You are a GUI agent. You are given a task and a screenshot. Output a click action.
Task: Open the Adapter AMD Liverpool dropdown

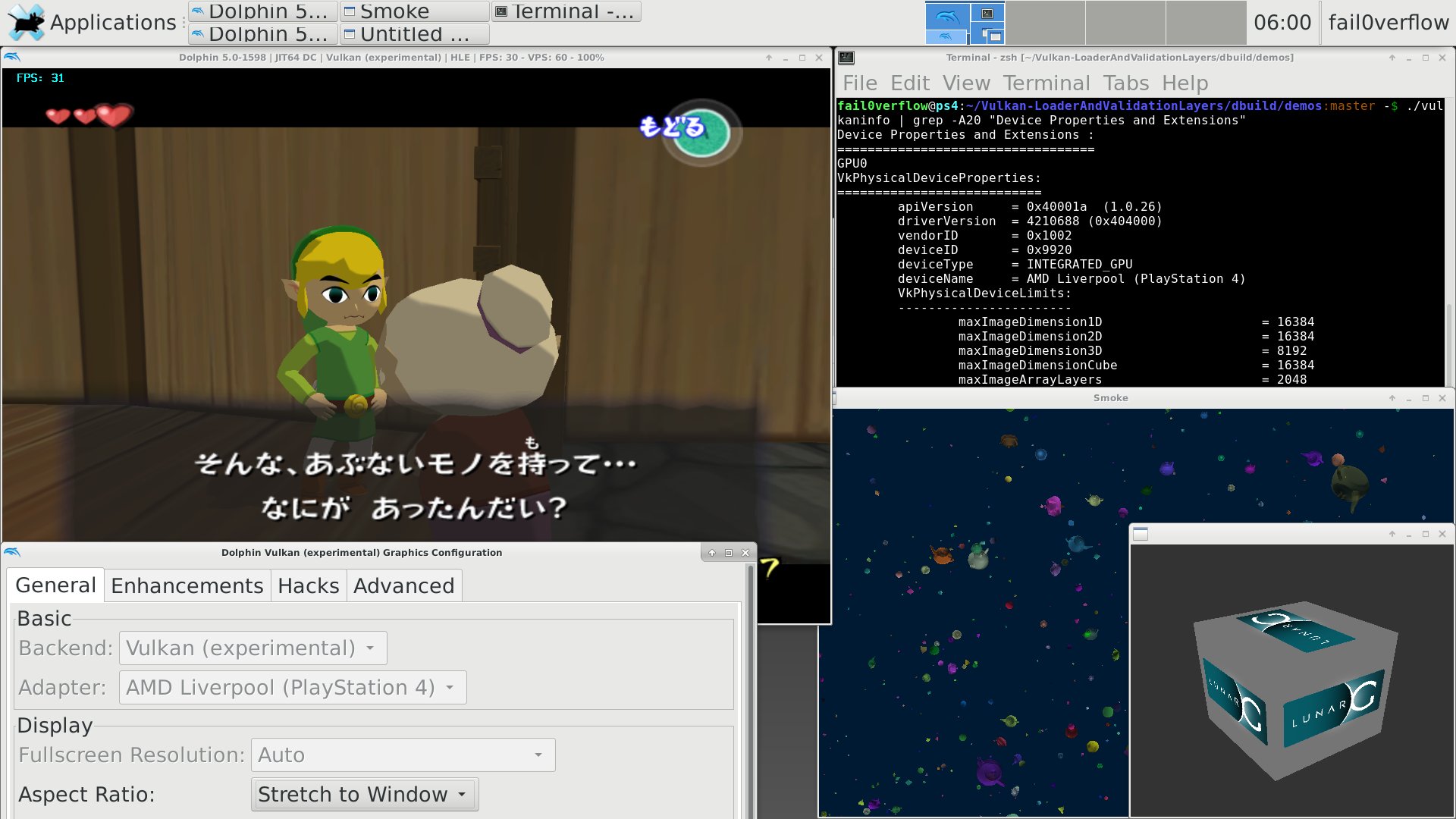click(292, 688)
